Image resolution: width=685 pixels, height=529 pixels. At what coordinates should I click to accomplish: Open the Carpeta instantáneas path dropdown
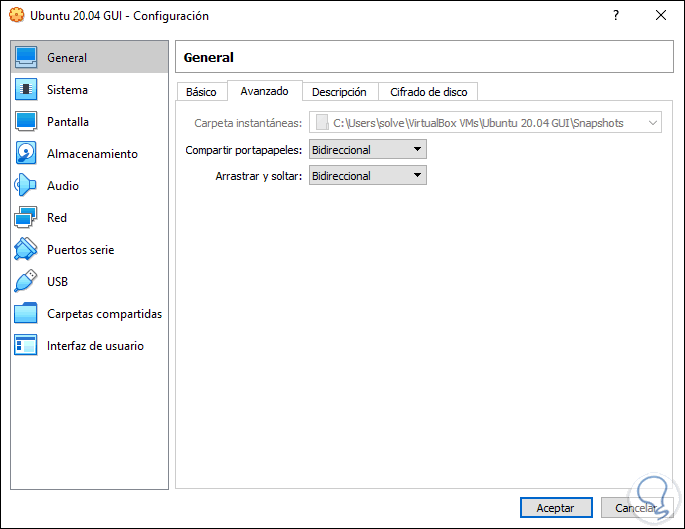[x=653, y=123]
